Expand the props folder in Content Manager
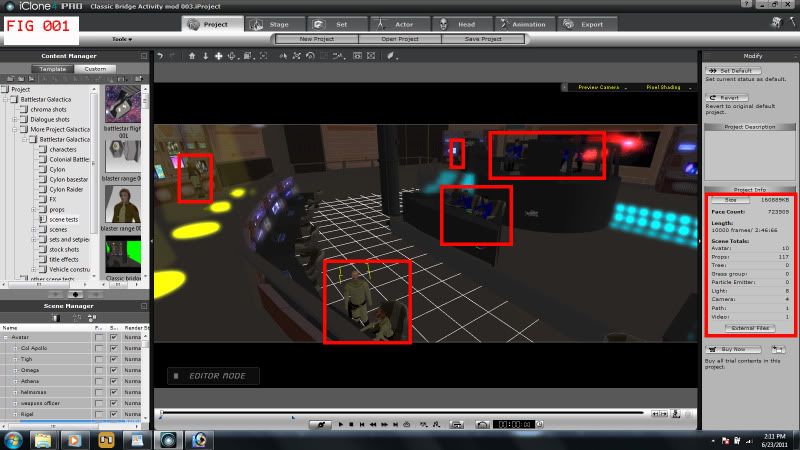The width and height of the screenshot is (800, 450). 34,210
